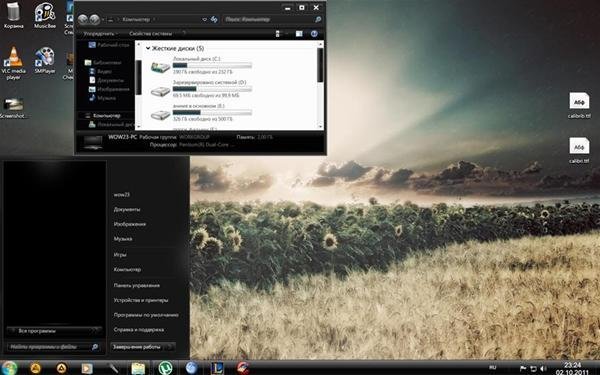Screen dimensions: 600x375
Task: Toggle the Explorer preview pane button
Action: click(x=299, y=34)
